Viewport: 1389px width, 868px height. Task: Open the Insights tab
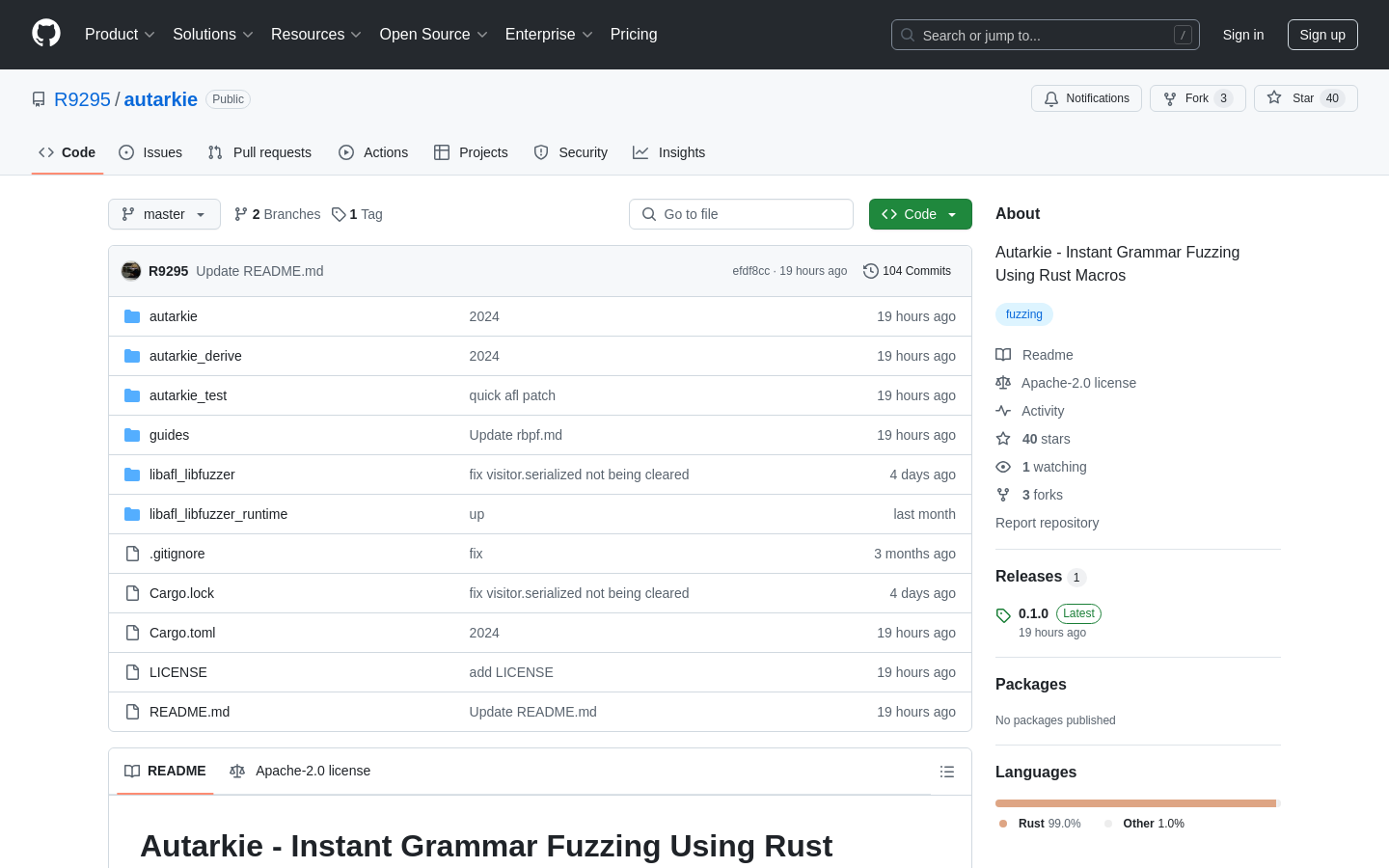pyautogui.click(x=668, y=152)
